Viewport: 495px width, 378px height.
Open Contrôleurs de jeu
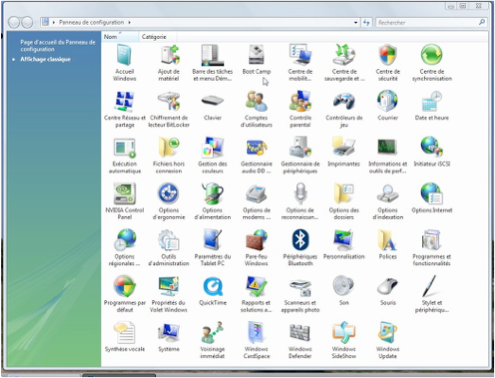344,109
